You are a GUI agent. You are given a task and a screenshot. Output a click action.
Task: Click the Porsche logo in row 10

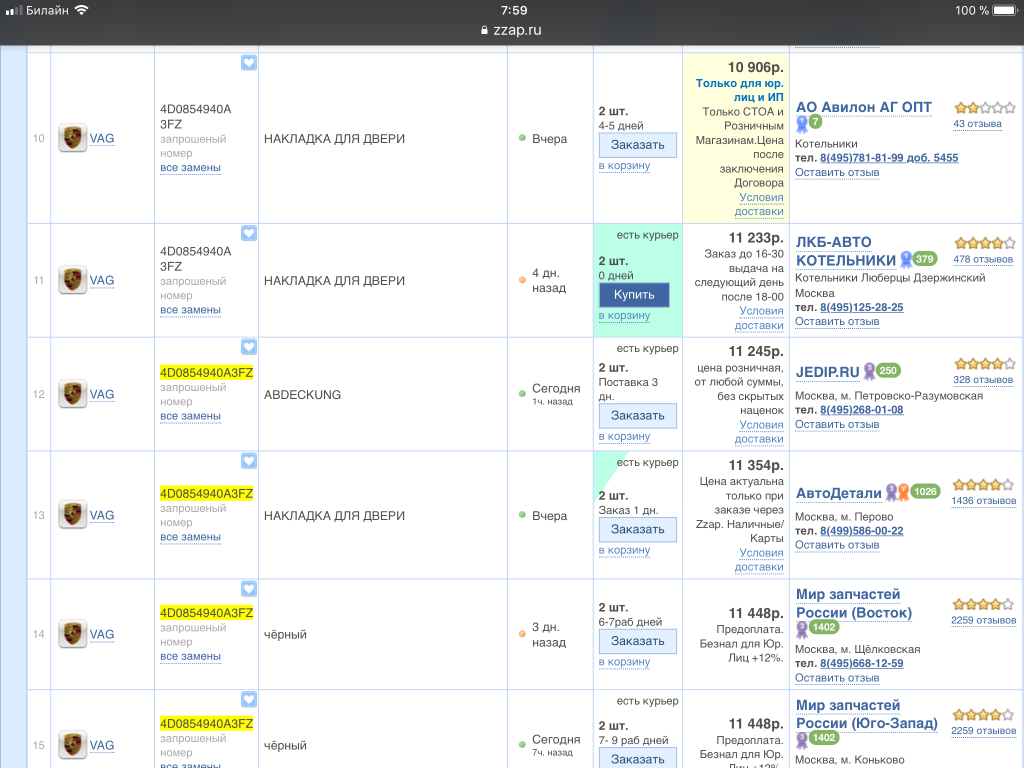pyautogui.click(x=72, y=138)
